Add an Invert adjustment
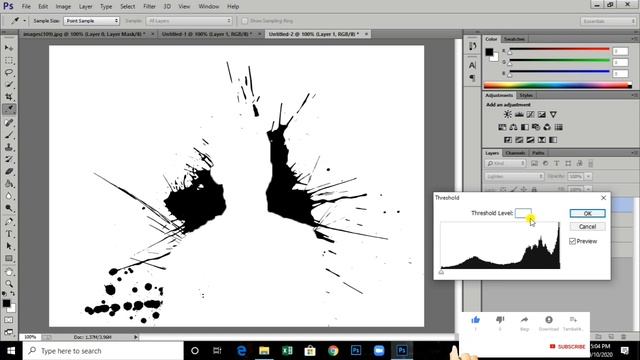 pyautogui.click(x=508, y=140)
